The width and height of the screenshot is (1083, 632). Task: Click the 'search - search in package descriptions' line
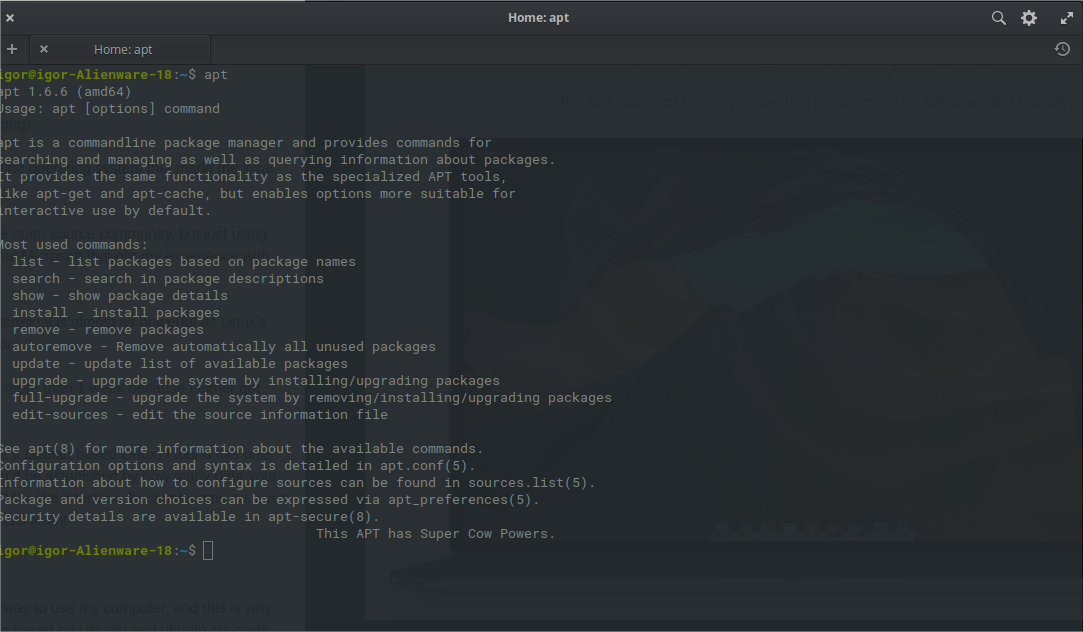click(x=168, y=279)
